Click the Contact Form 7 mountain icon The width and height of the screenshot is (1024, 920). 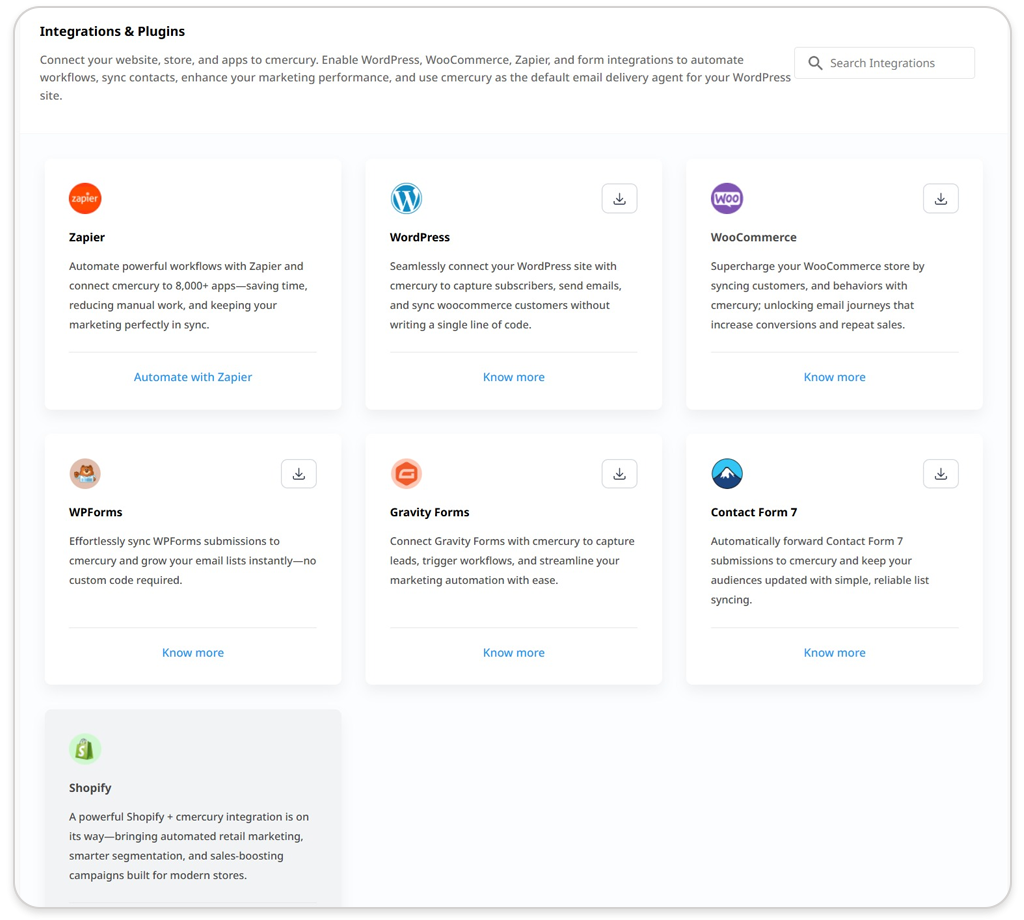click(x=727, y=473)
